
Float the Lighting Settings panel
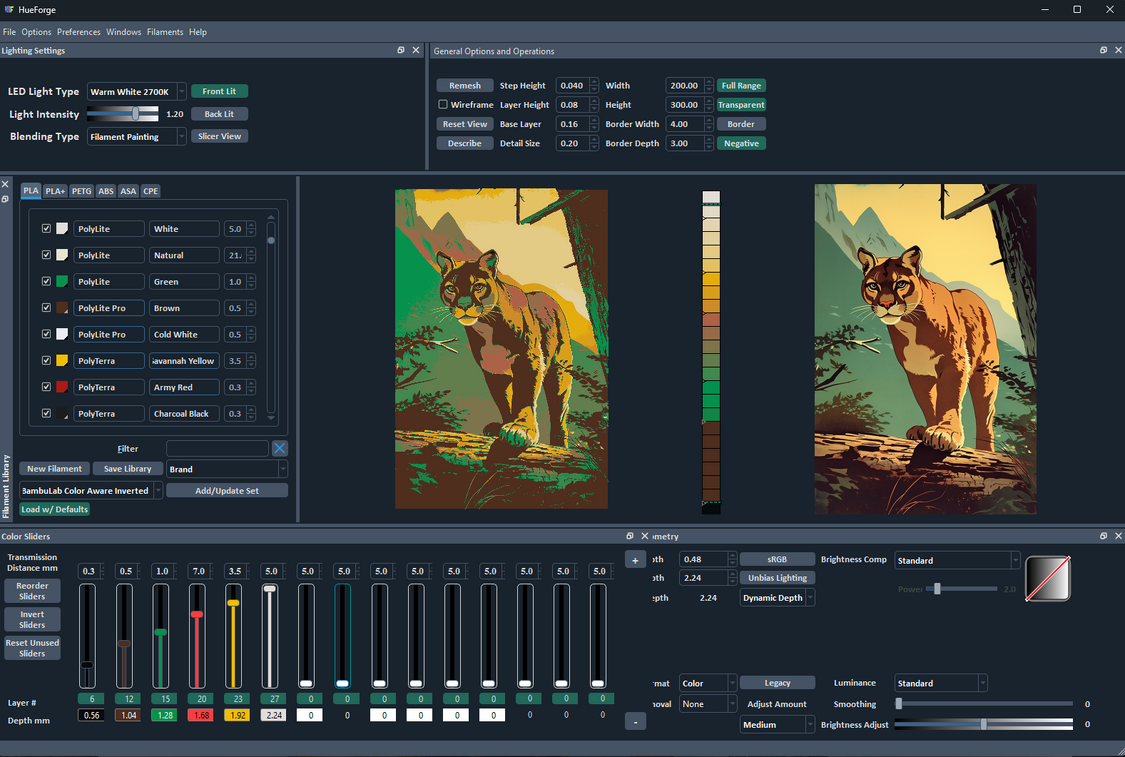(401, 50)
